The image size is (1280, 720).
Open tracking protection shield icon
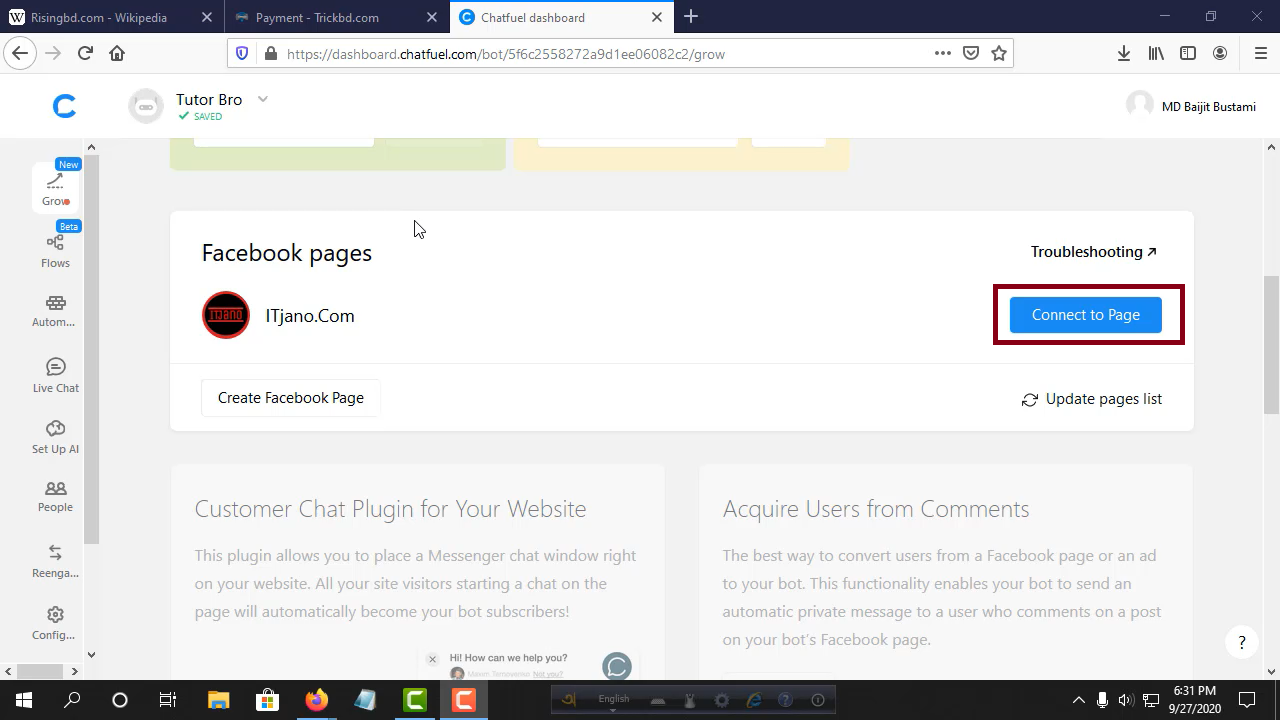tap(242, 54)
